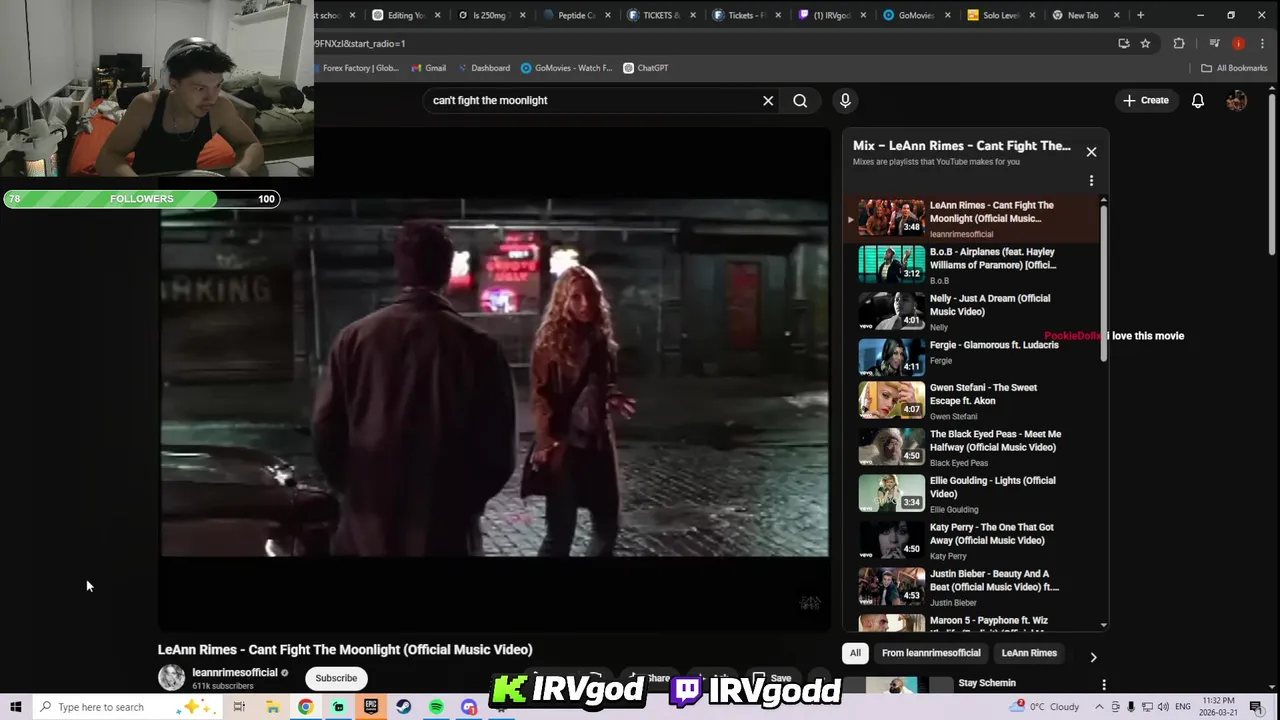Open the ChatGPT bookmark

pyautogui.click(x=646, y=68)
